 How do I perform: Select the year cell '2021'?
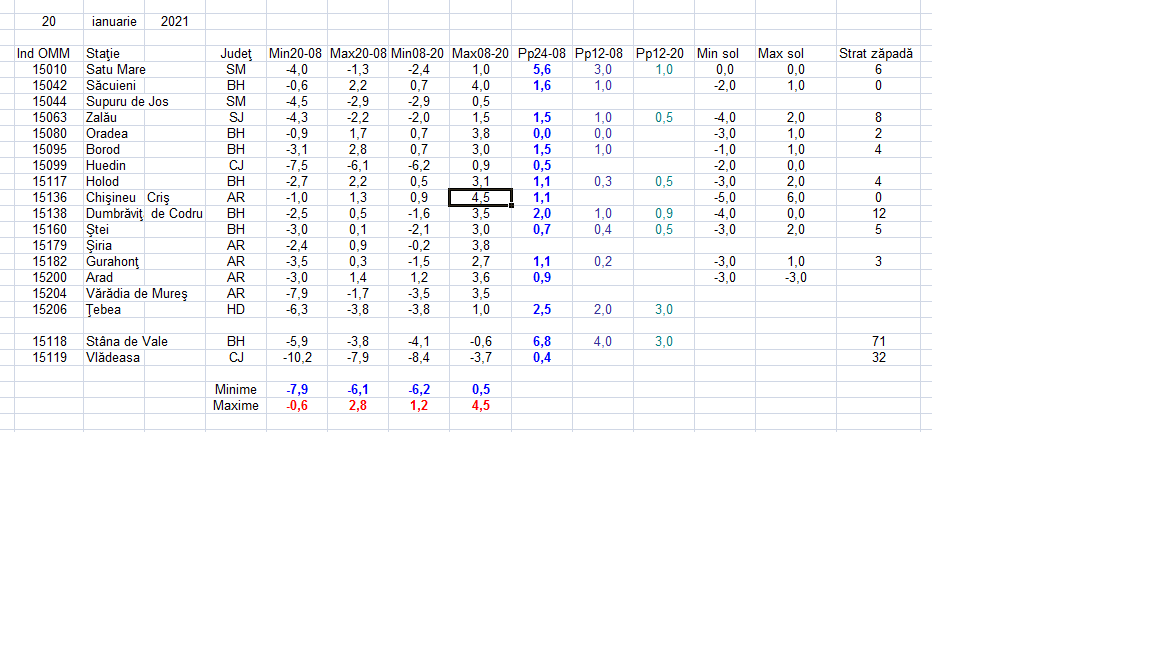(175, 22)
